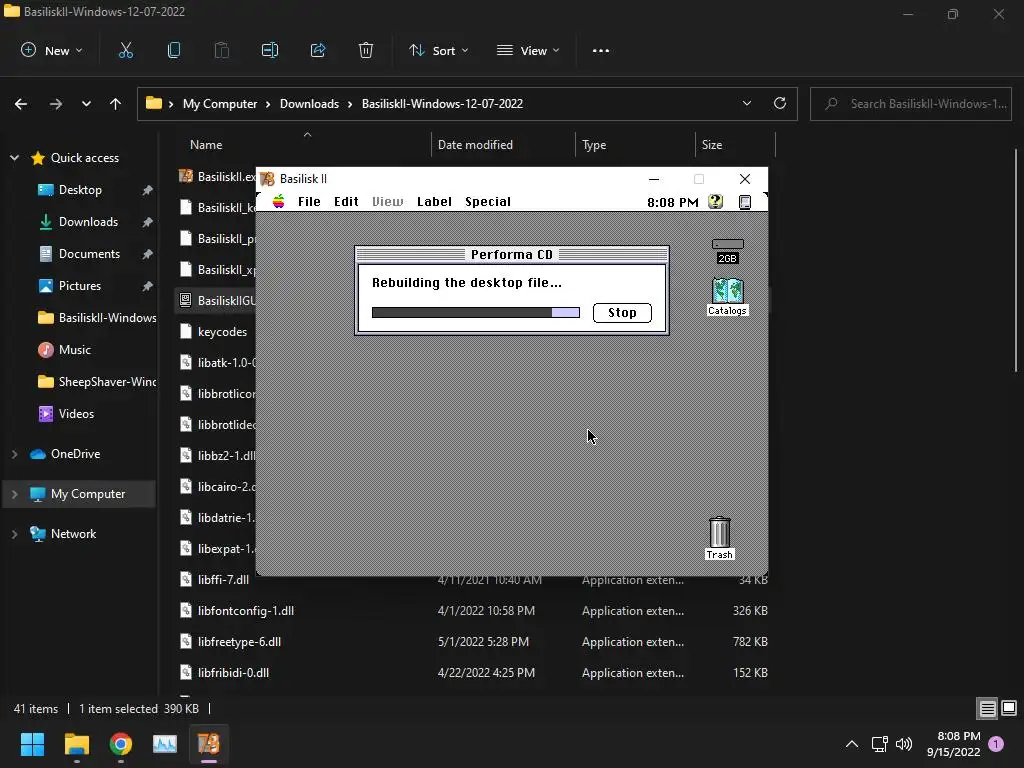Open the resource monitor taskbar icon
This screenshot has width=1024, height=768.
(x=165, y=744)
